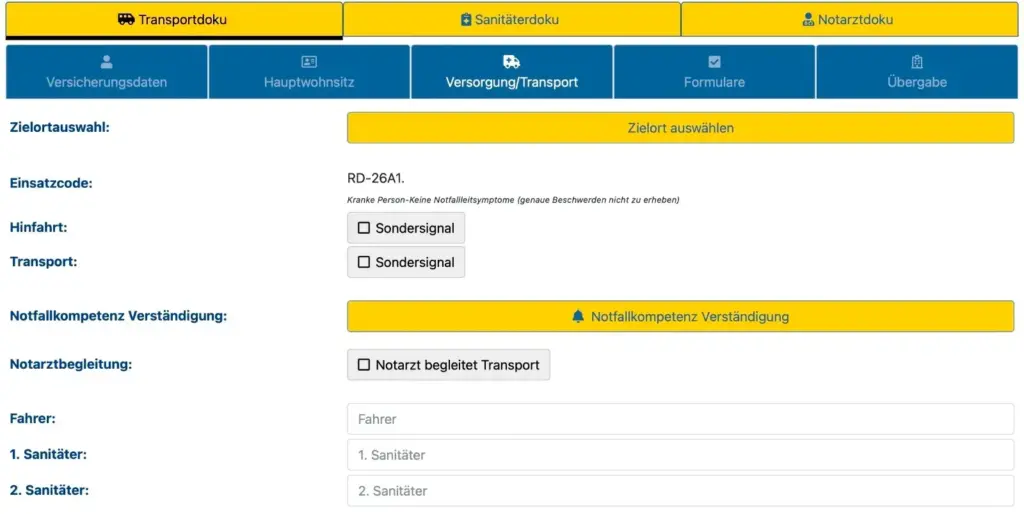Screen dimensions: 1024x514
Task: Switch to the Sanitäterdoku tab
Action: (x=511, y=20)
